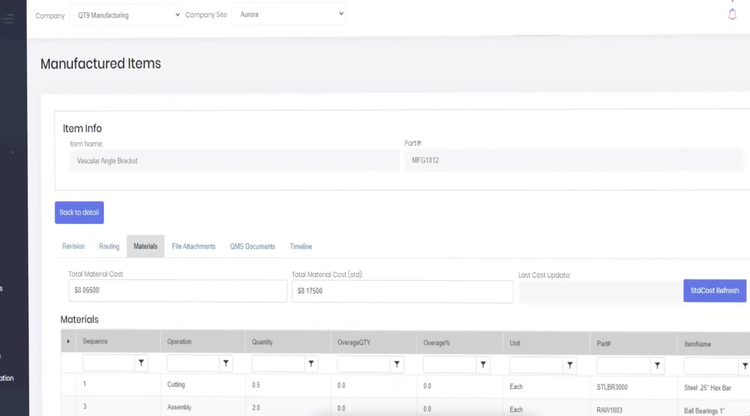Sort by the Sequence column header
750x416 pixels.
point(95,341)
